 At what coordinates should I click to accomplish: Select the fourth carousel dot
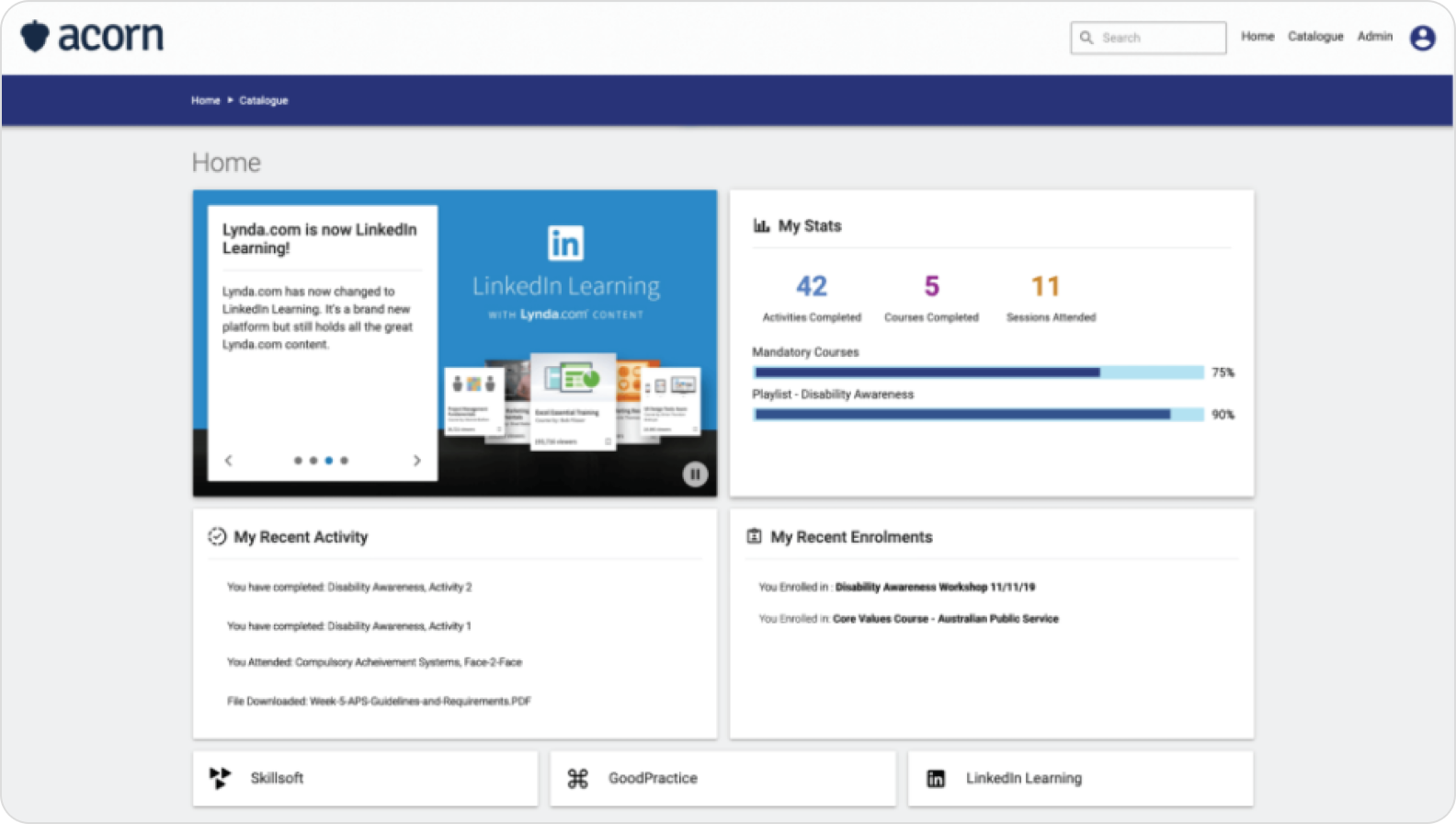click(x=345, y=460)
